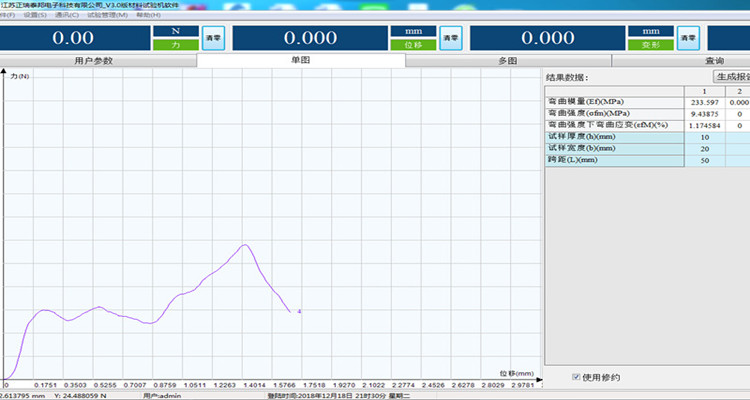Viewport: 750px width, 400px height.
Task: Switch to the 单图 single chart tab
Action: point(300,61)
